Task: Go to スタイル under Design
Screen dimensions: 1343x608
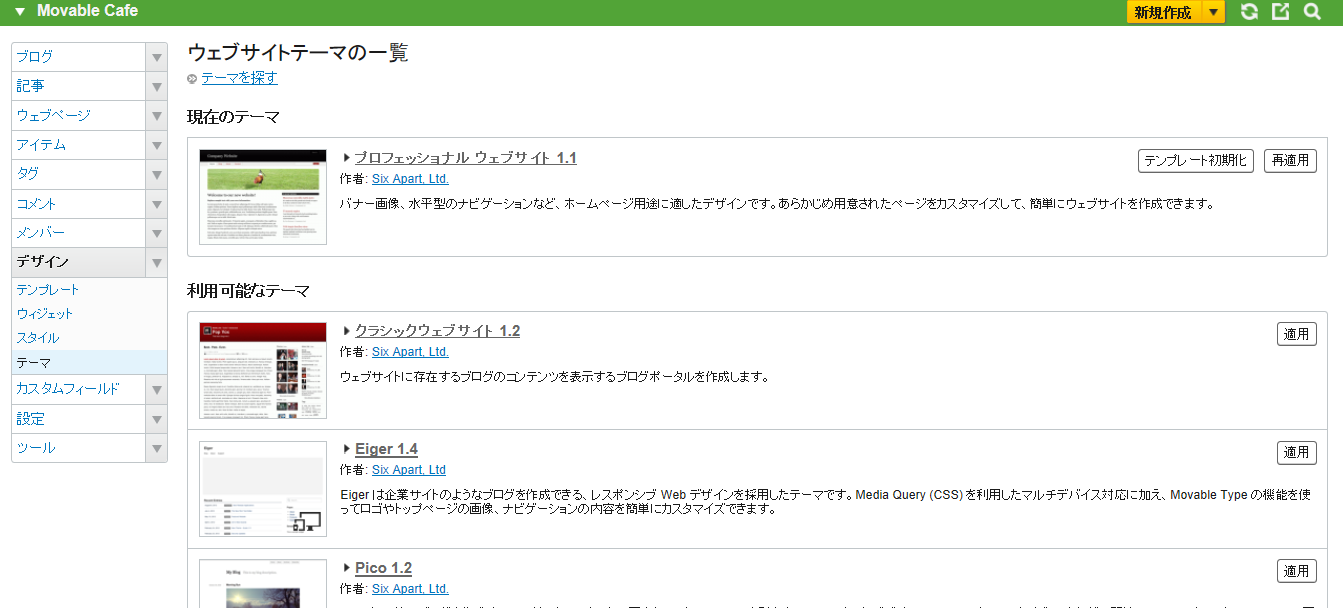Action: 38,338
